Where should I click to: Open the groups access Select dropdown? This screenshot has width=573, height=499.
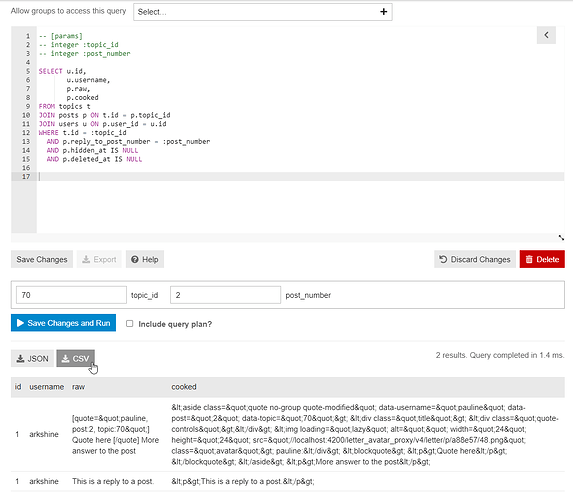click(263, 12)
